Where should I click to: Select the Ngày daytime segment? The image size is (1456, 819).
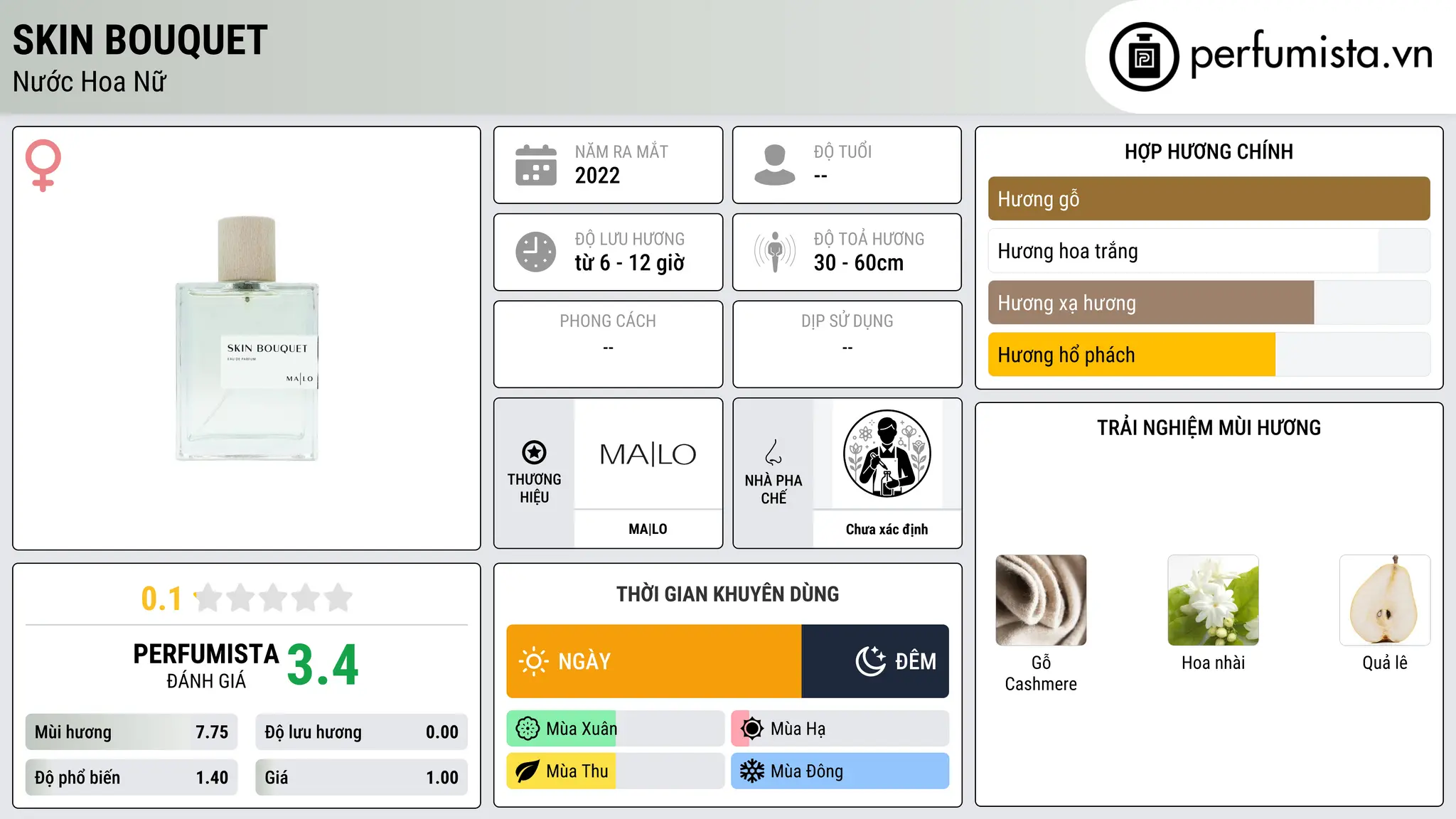pyautogui.click(x=654, y=661)
